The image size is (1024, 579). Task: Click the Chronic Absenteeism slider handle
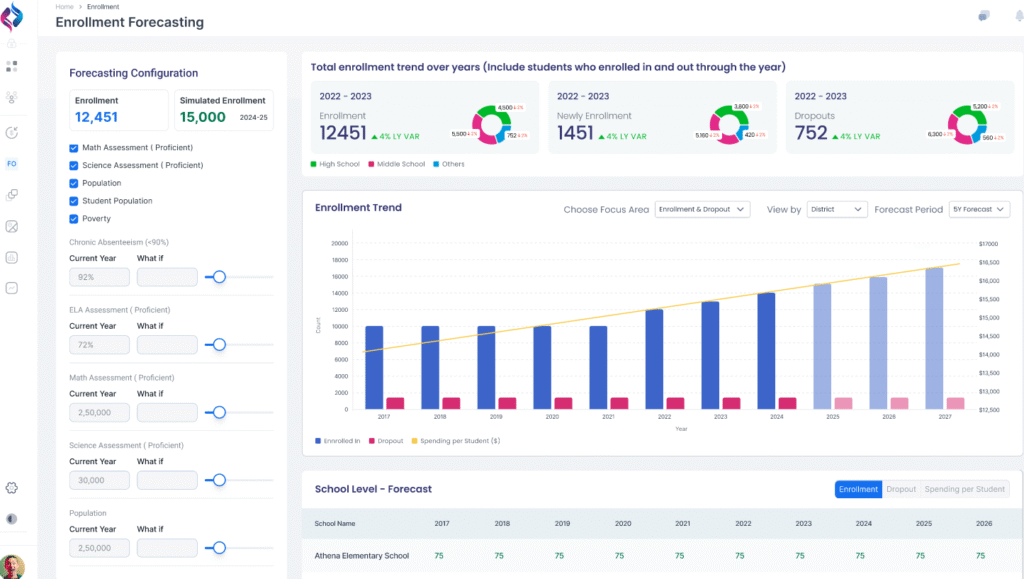click(x=219, y=277)
